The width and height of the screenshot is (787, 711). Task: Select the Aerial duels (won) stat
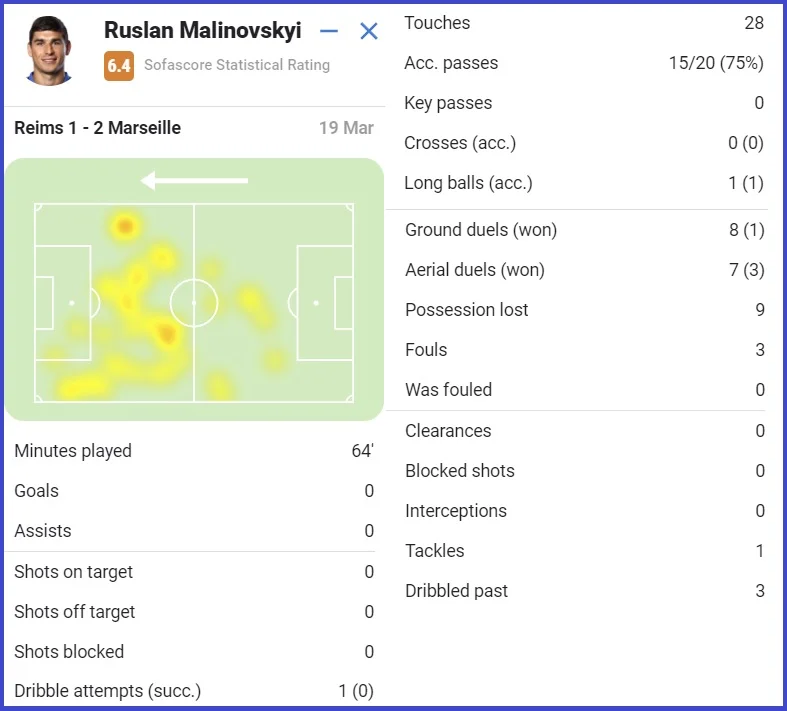(584, 270)
